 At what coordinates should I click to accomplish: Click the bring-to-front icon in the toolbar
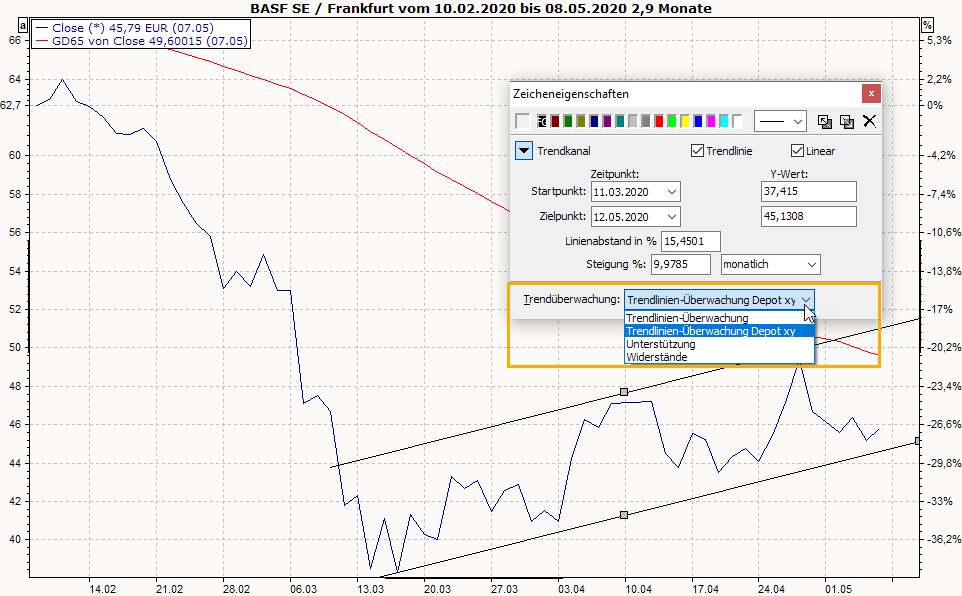[x=825, y=121]
